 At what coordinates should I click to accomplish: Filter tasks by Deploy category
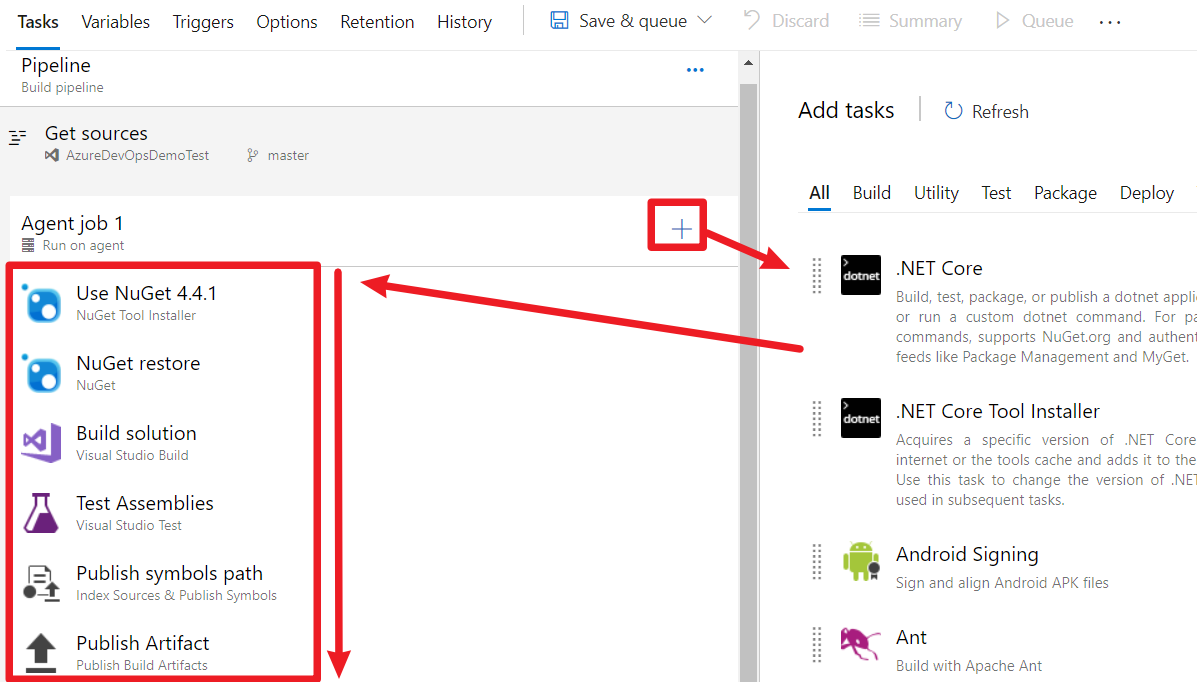(1147, 192)
